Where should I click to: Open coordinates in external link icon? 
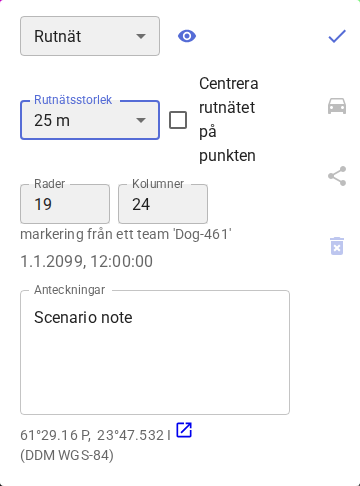184,430
